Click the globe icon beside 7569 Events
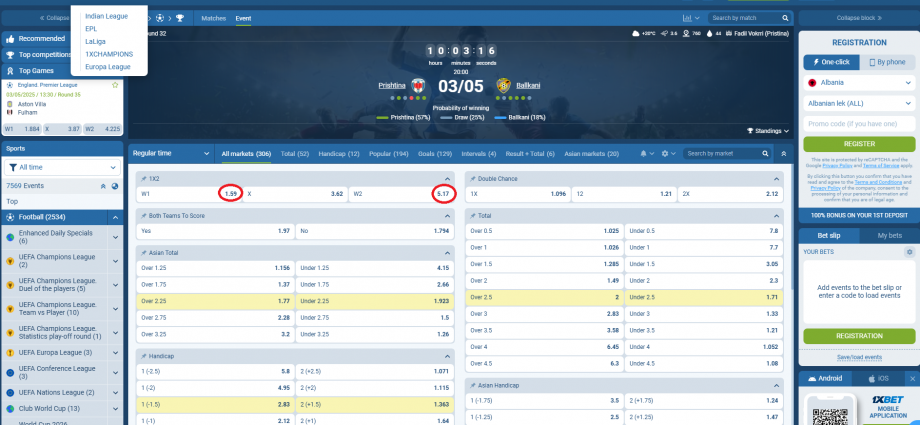The width and height of the screenshot is (920, 425). 115,186
